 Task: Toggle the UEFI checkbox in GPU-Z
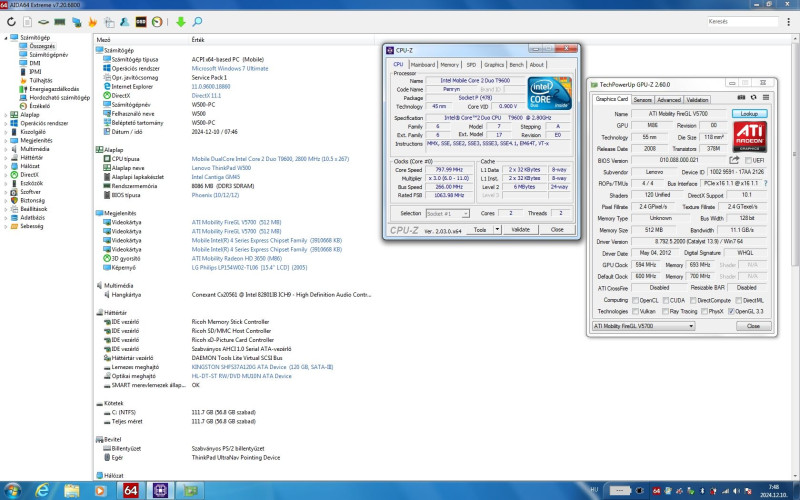coord(748,161)
